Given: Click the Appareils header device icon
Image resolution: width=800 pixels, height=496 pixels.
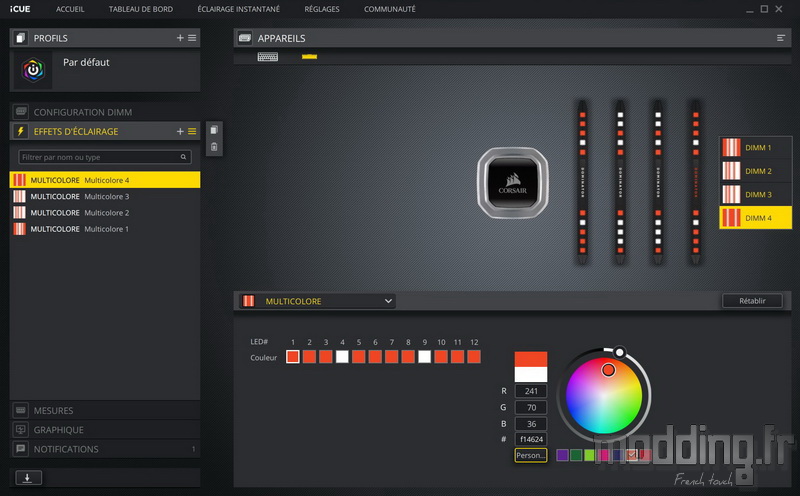Looking at the screenshot, I should pyautogui.click(x=245, y=38).
